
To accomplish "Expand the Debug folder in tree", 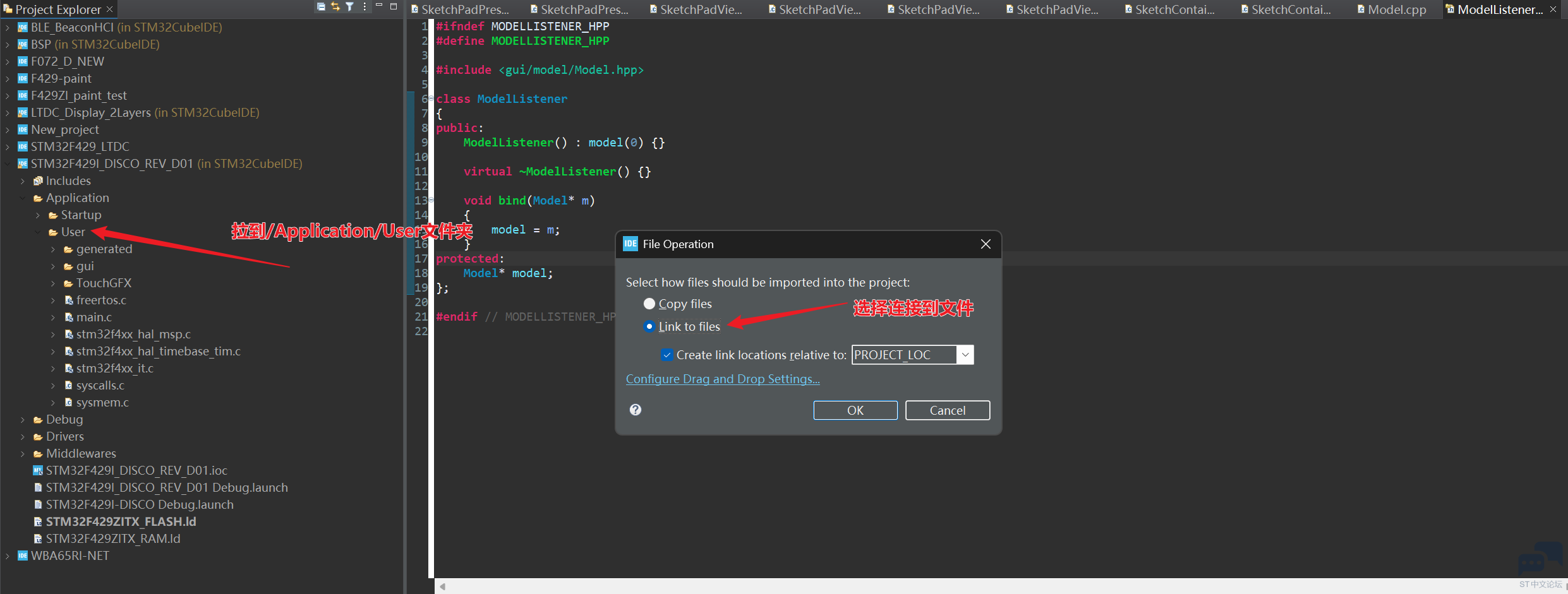I will pos(23,420).
